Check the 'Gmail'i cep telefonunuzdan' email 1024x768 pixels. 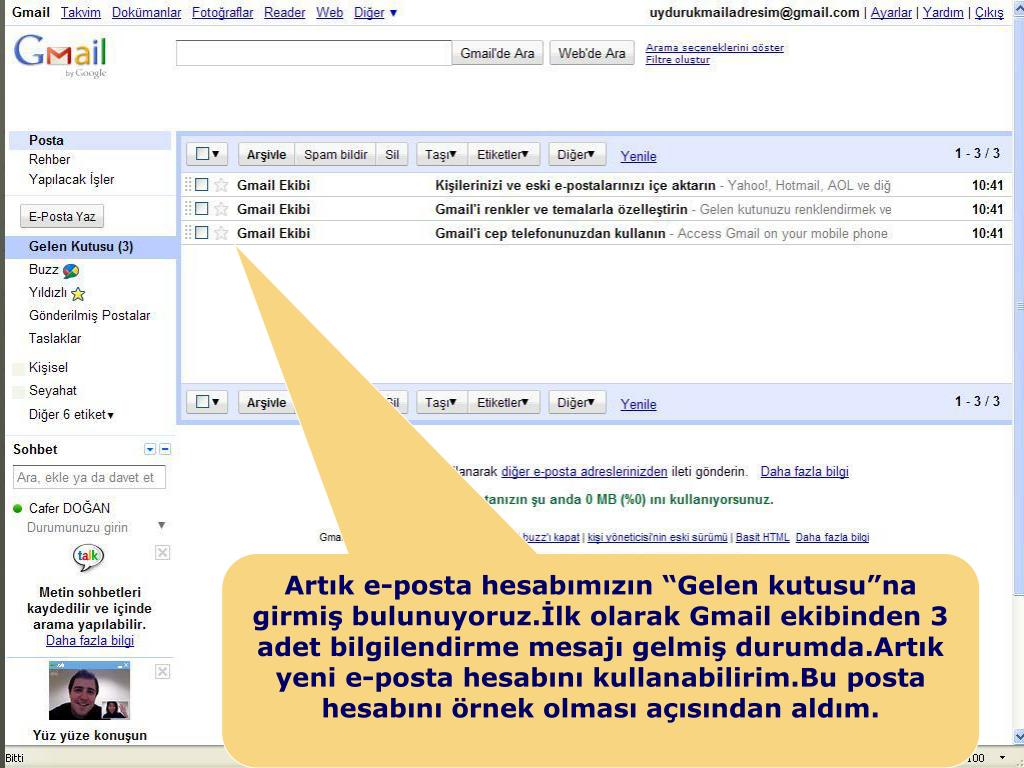click(202, 232)
